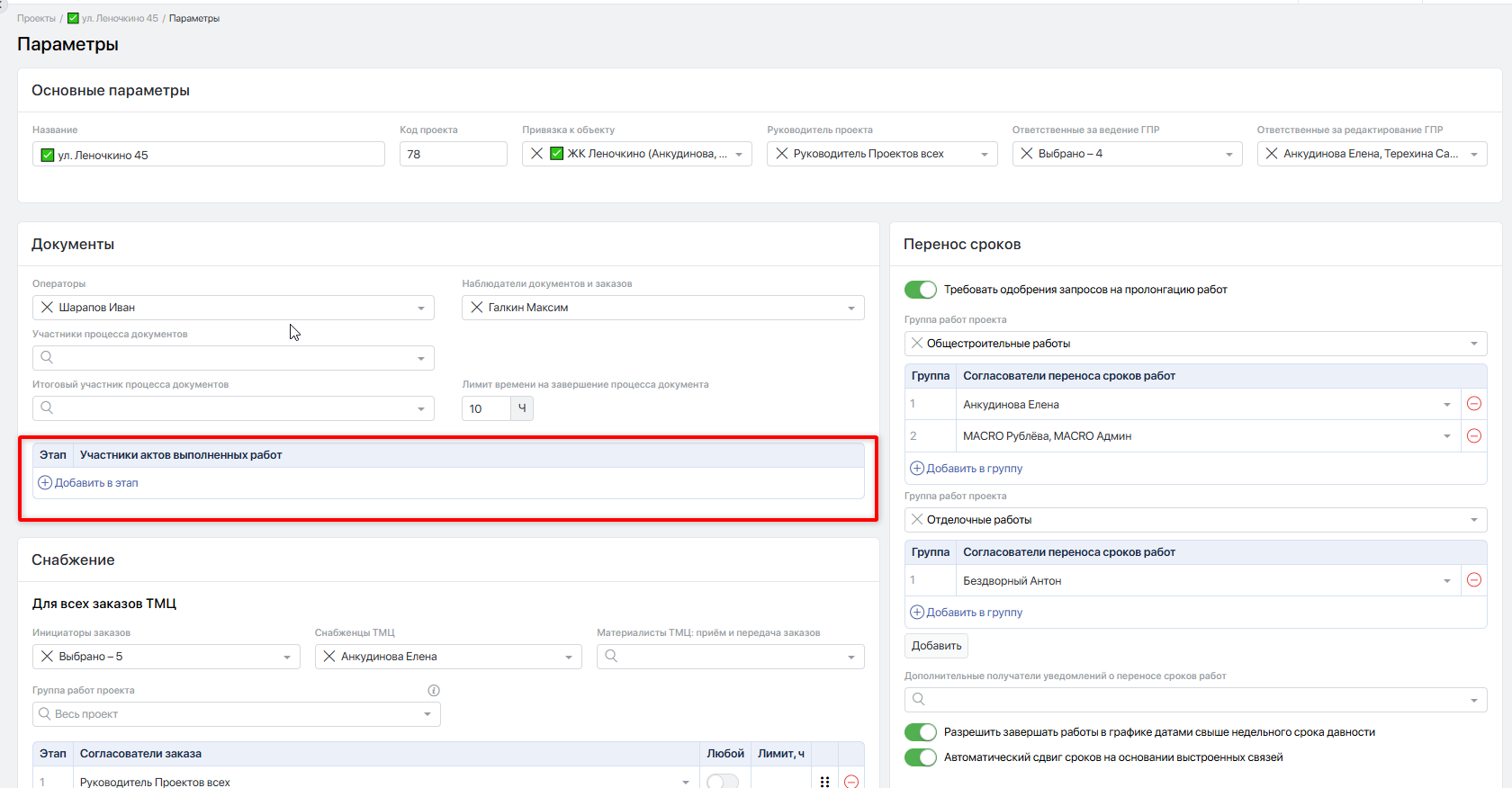Click the info icon near Группа работ проекта
The height and width of the screenshot is (788, 1512).
[434, 691]
